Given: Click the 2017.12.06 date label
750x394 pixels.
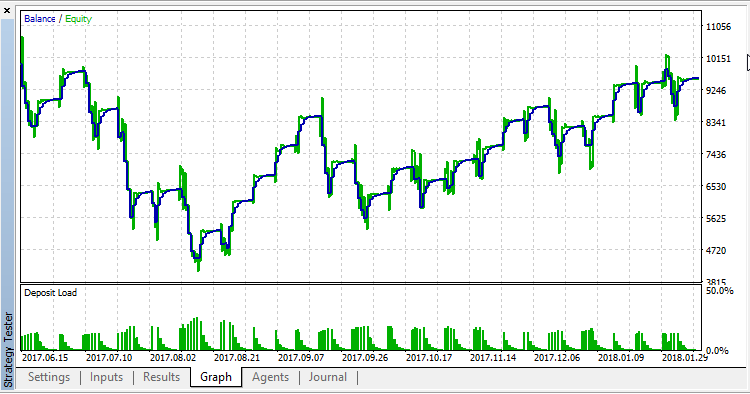Looking at the screenshot, I should coord(557,358).
